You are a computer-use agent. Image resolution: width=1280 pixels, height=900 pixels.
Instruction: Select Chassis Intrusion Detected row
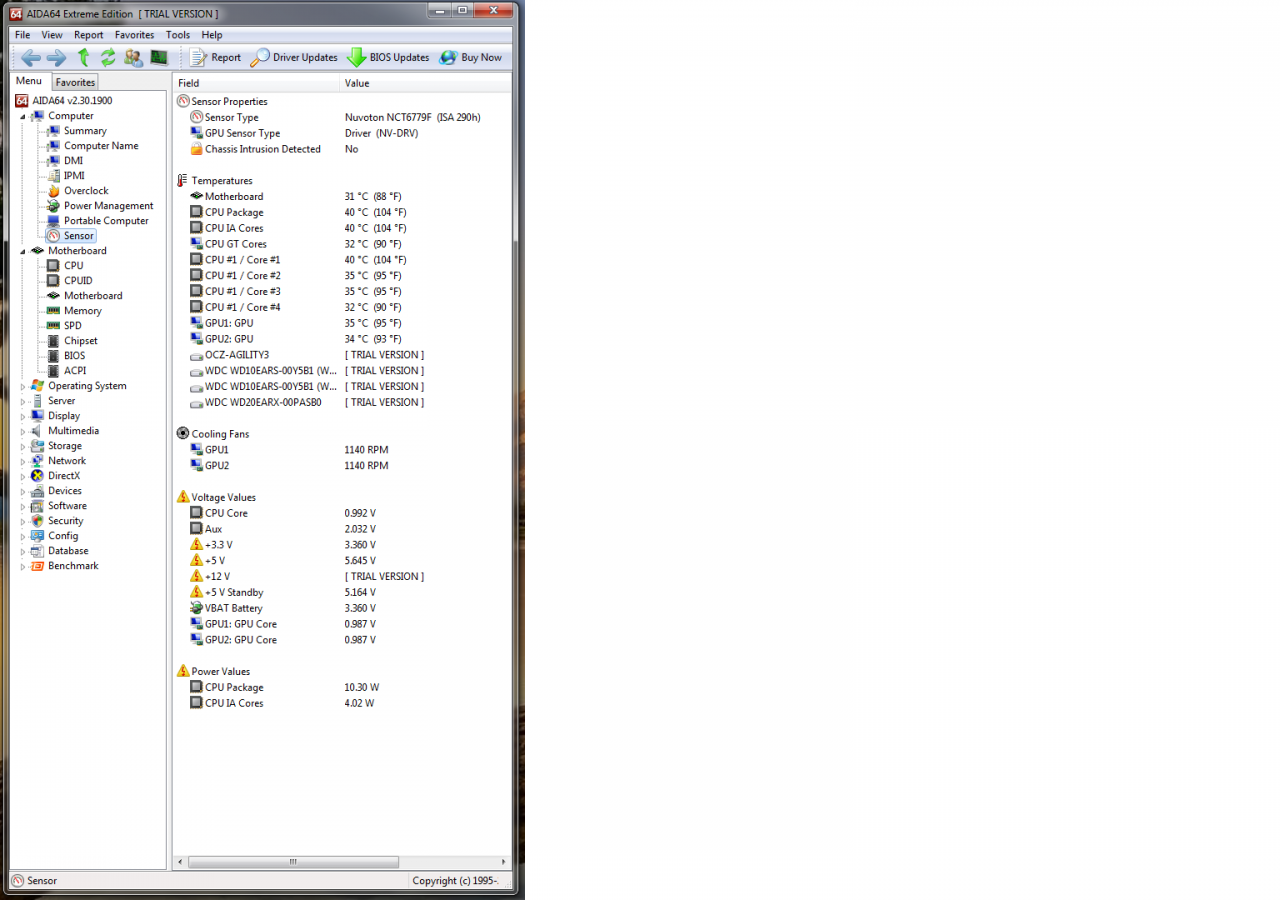coord(342,149)
